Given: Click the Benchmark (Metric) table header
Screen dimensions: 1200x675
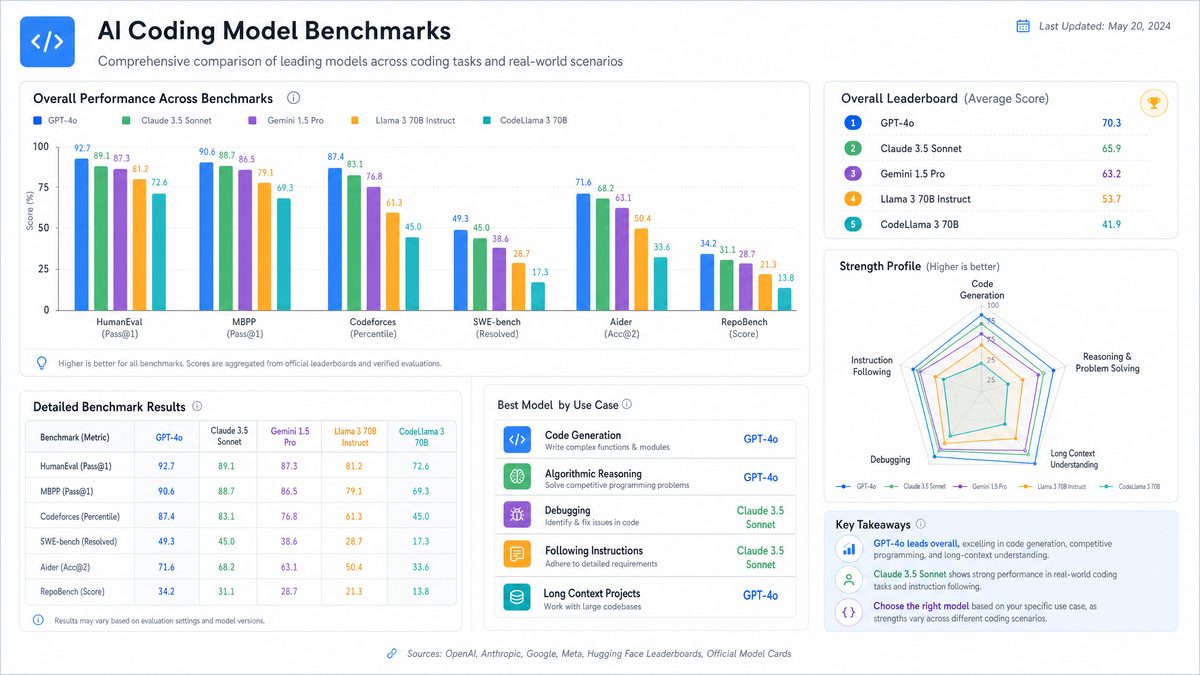Looking at the screenshot, I should pos(75,437).
